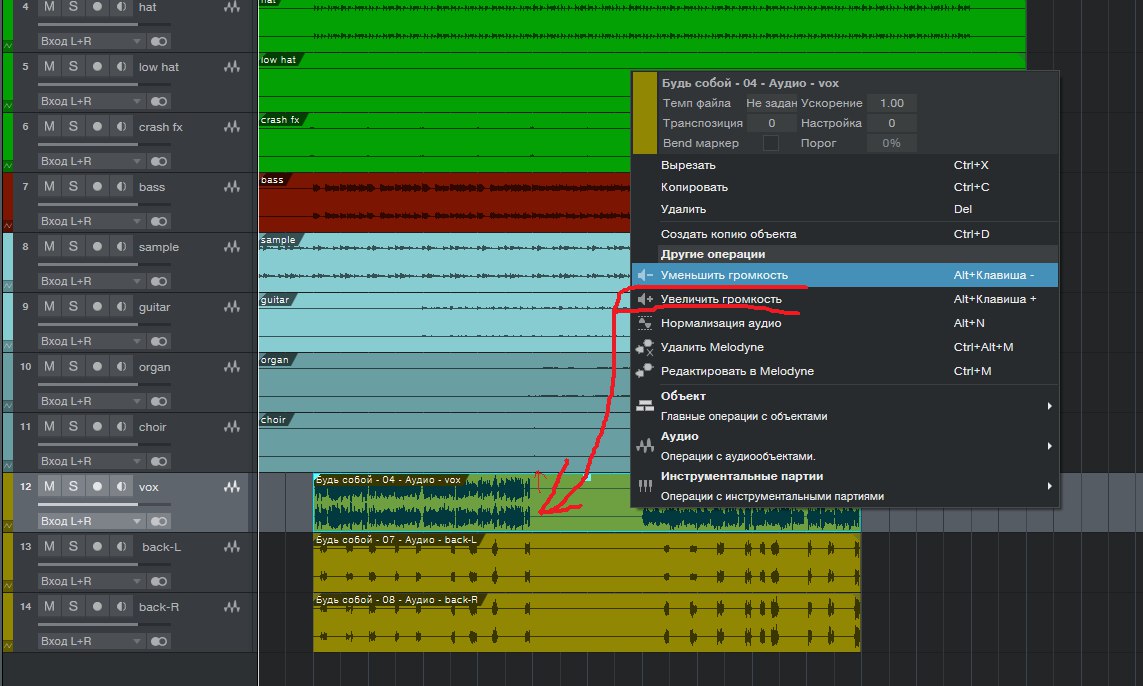Click Вырезать in the context menu
Screen dimensions: 1143x686
point(845,165)
